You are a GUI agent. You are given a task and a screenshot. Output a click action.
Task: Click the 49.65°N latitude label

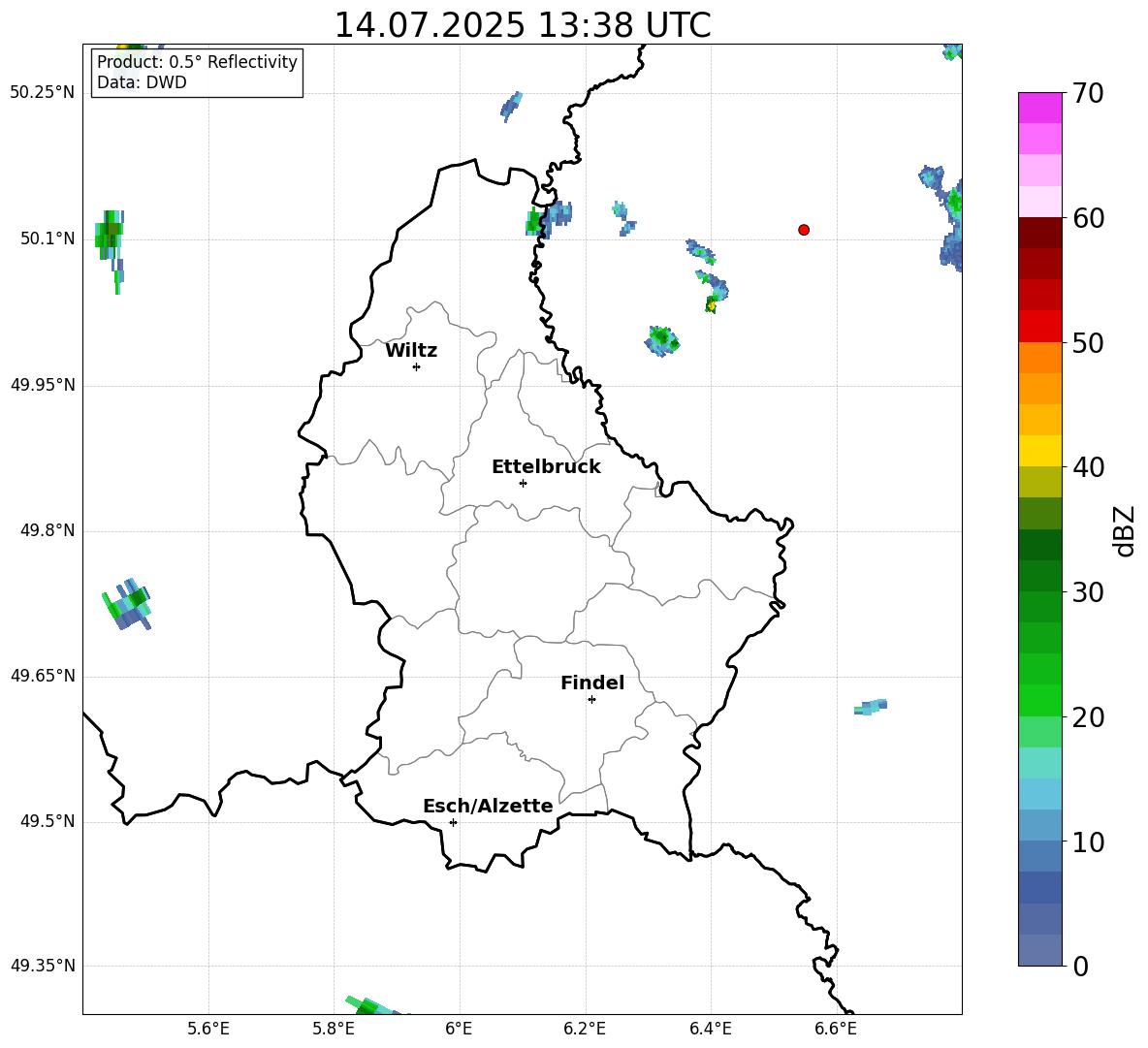point(43,675)
